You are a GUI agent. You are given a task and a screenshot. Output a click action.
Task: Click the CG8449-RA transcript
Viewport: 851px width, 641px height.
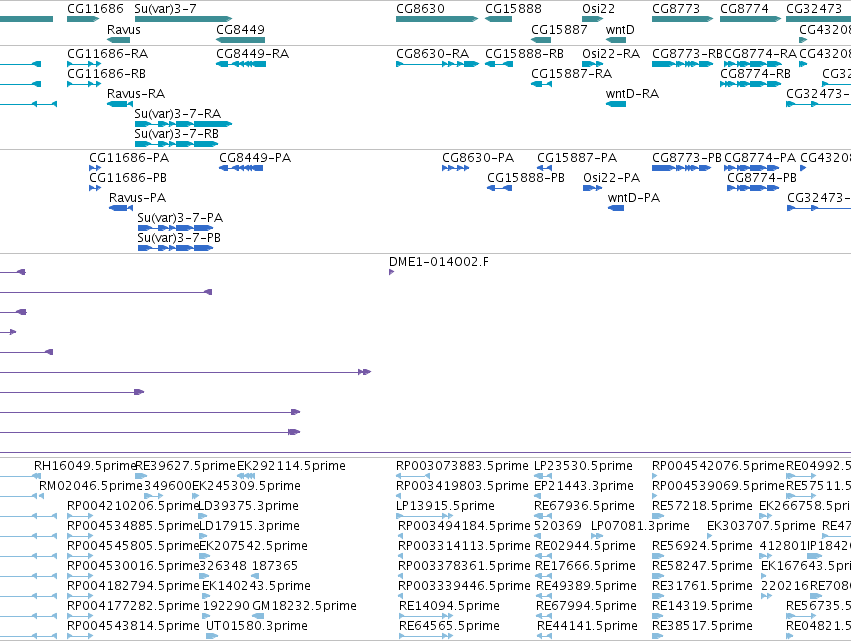[x=241, y=64]
